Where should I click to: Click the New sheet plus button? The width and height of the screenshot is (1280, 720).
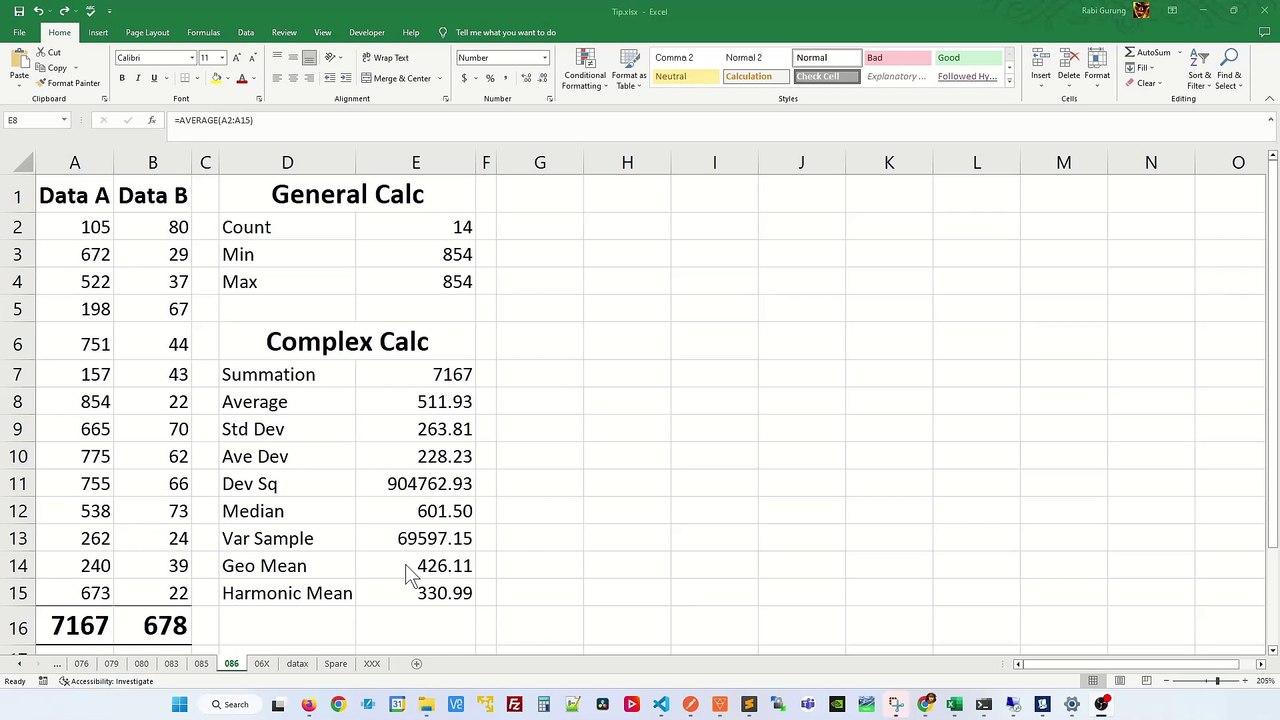click(417, 664)
